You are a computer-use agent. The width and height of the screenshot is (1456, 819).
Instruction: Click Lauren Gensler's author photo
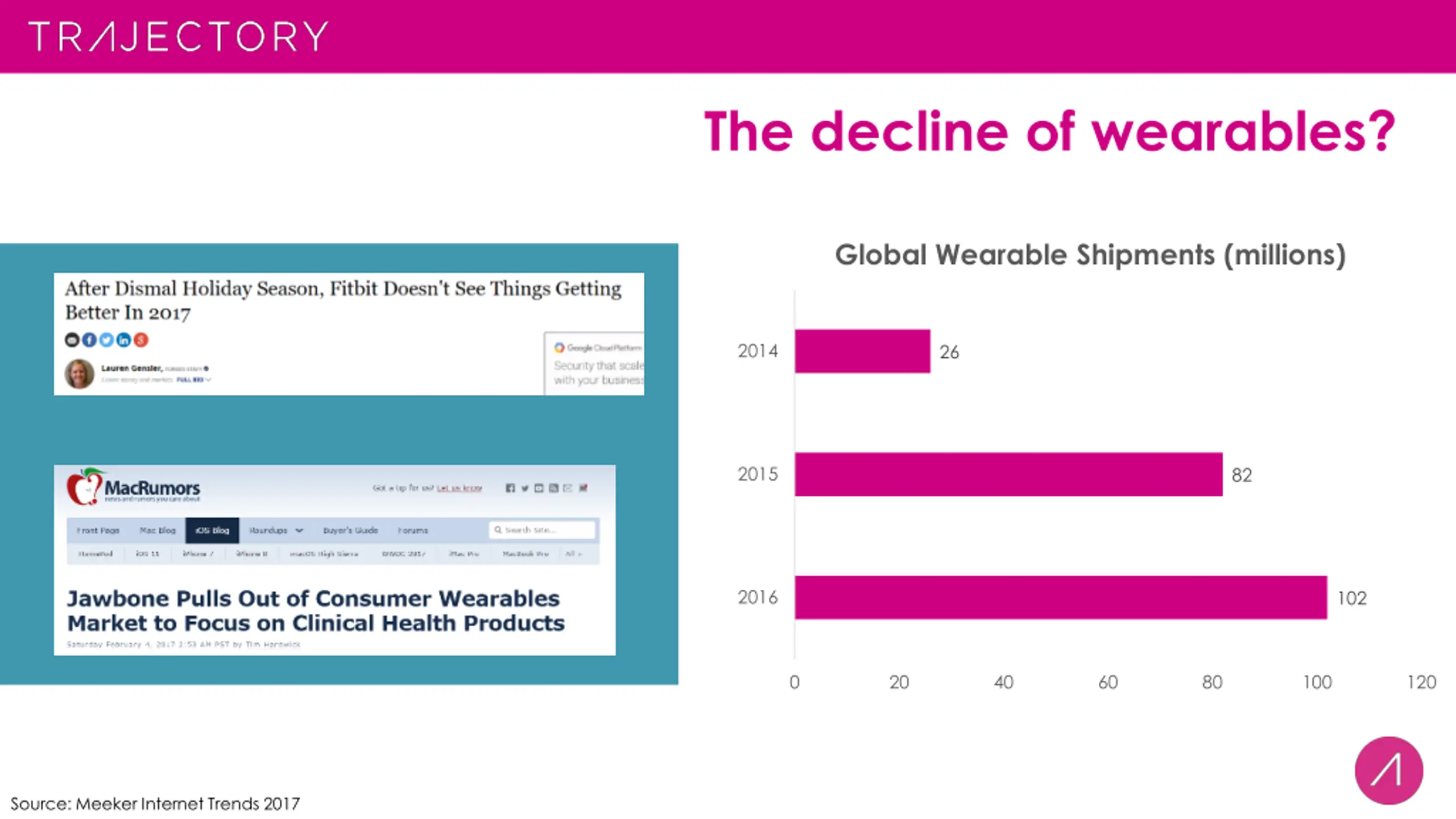click(80, 374)
